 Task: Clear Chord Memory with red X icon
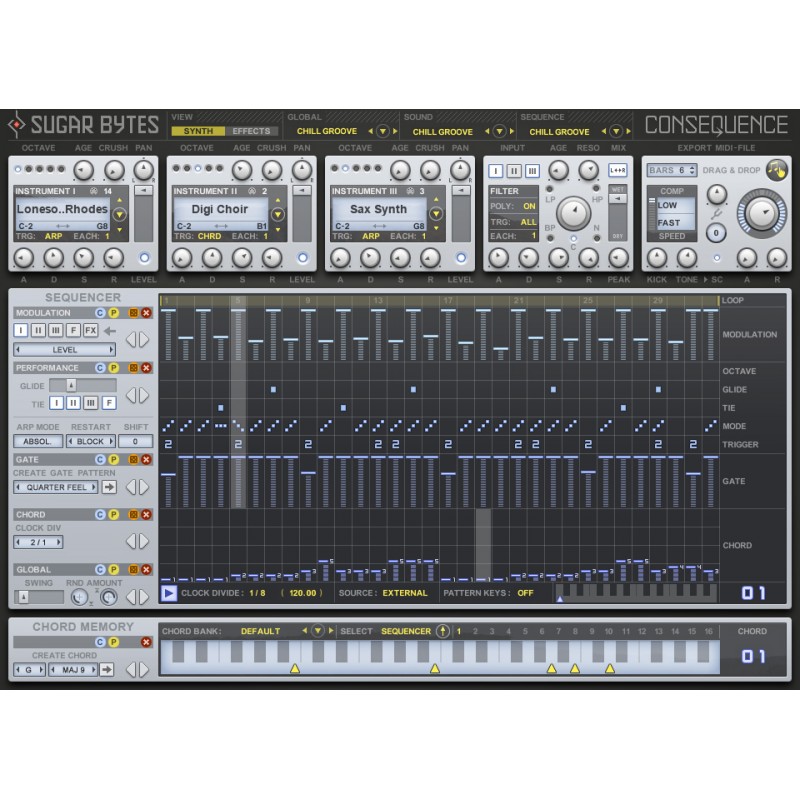[x=146, y=641]
